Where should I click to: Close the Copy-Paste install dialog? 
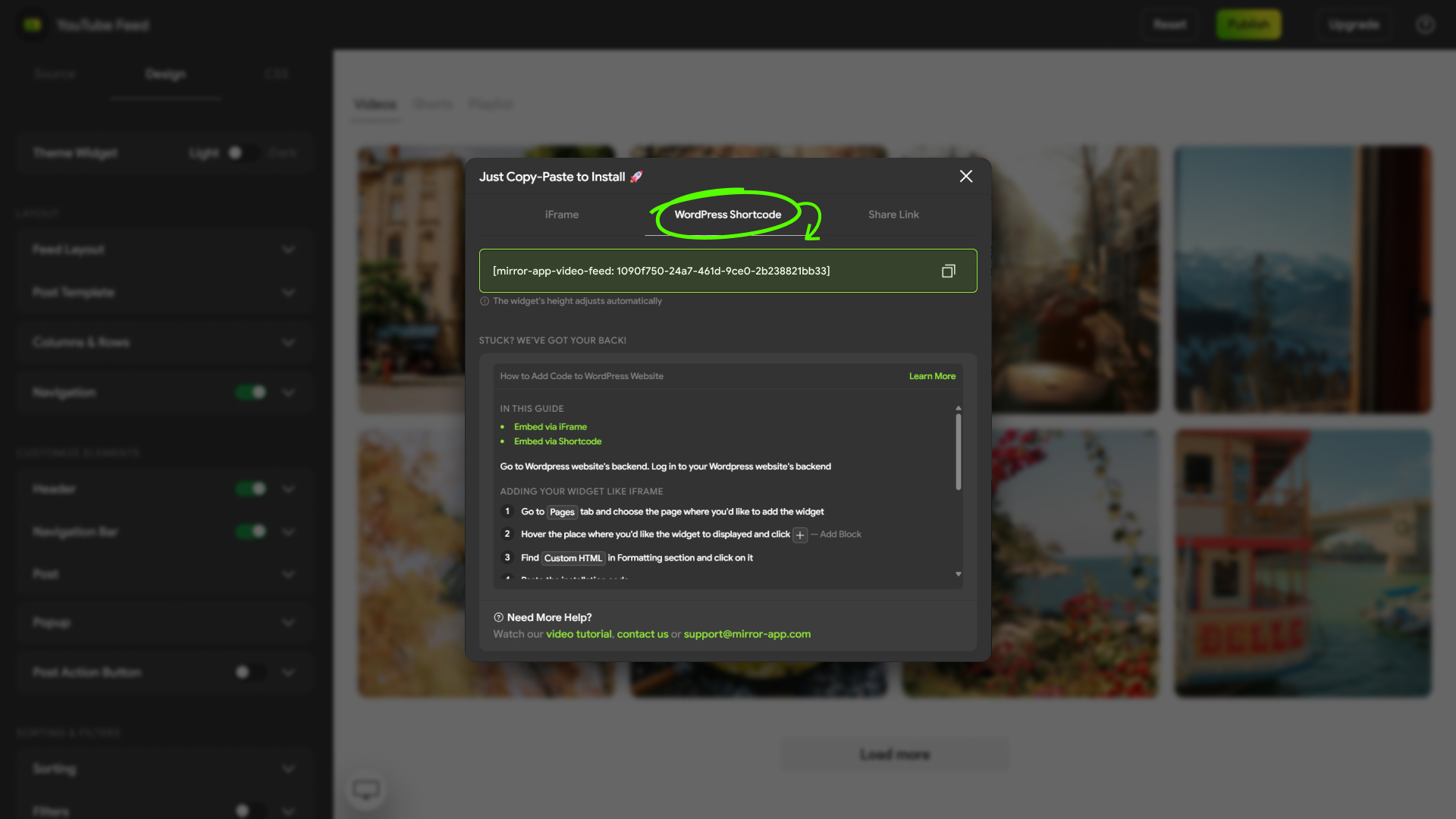(x=965, y=176)
